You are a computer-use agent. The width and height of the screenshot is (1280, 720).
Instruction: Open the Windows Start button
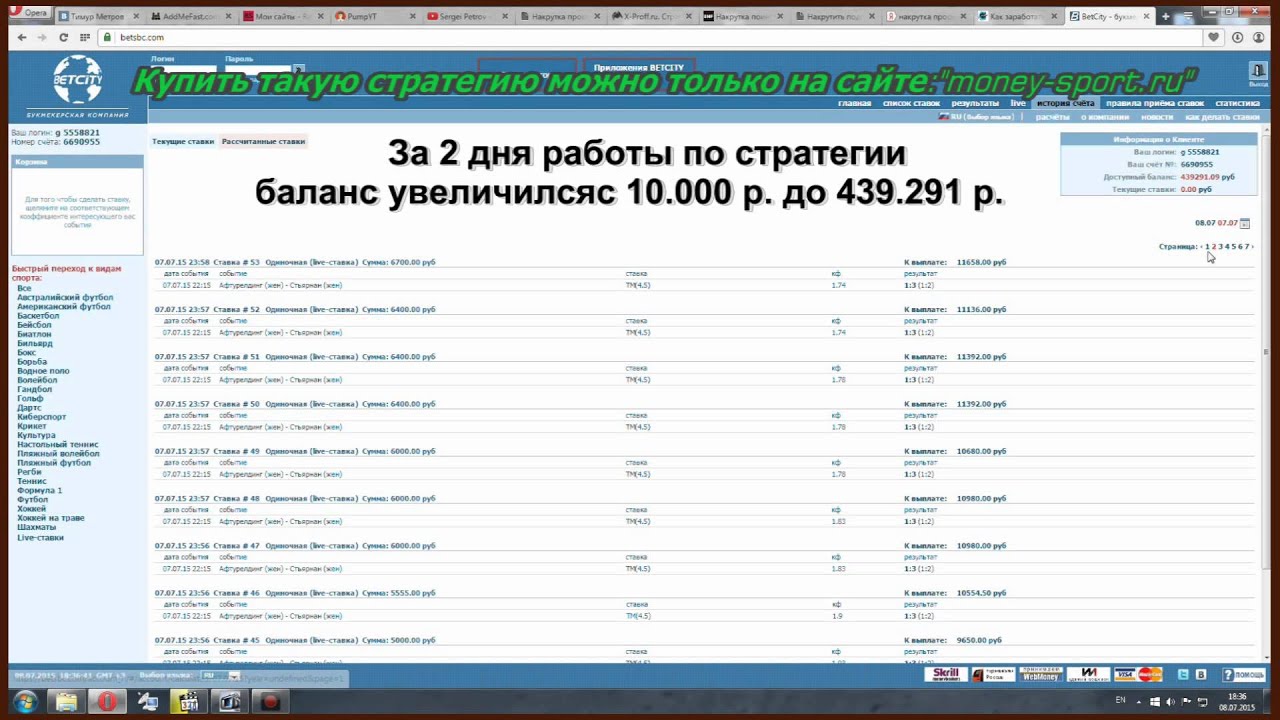tap(24, 702)
